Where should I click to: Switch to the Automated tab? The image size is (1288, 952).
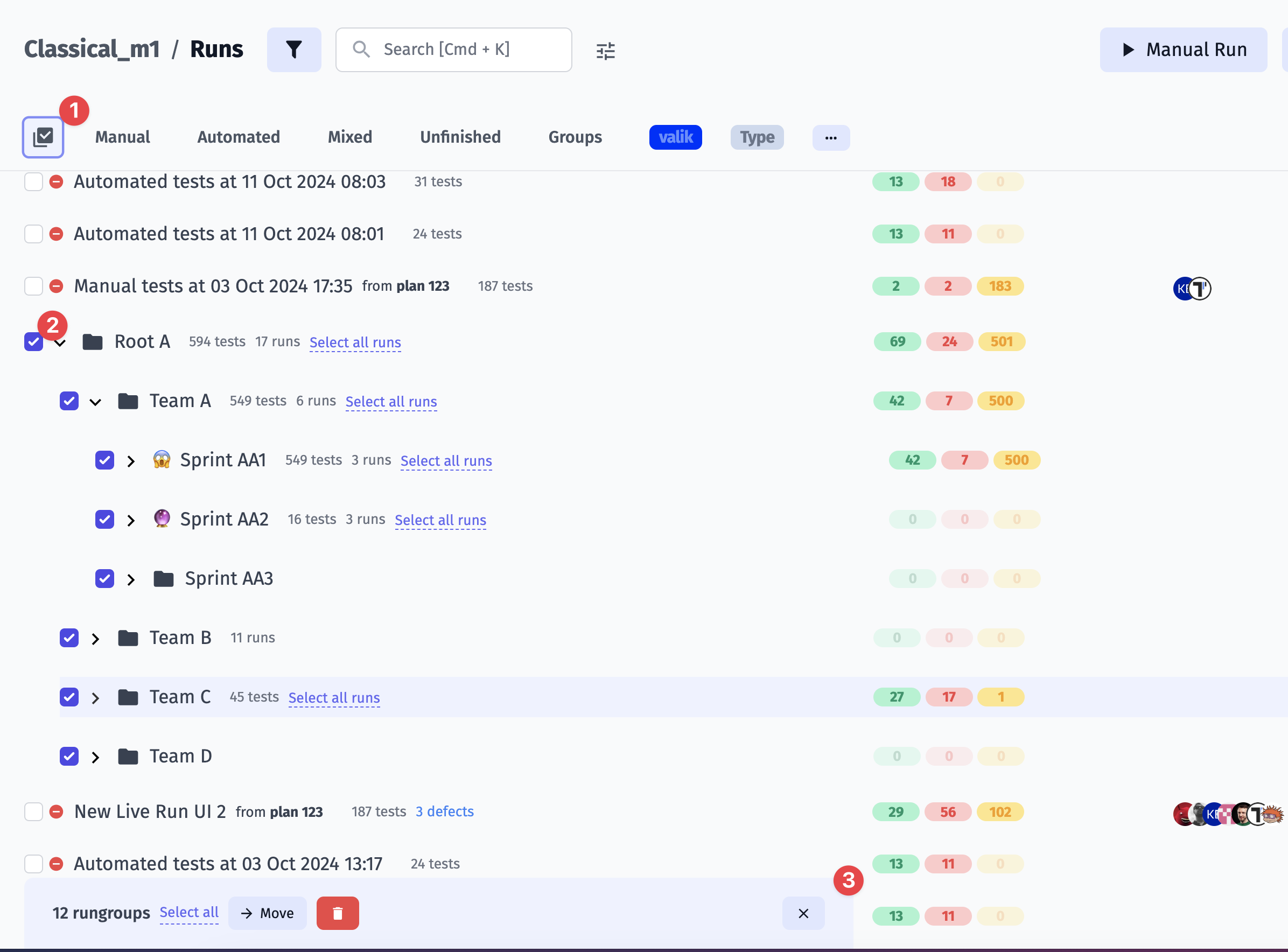coord(239,137)
